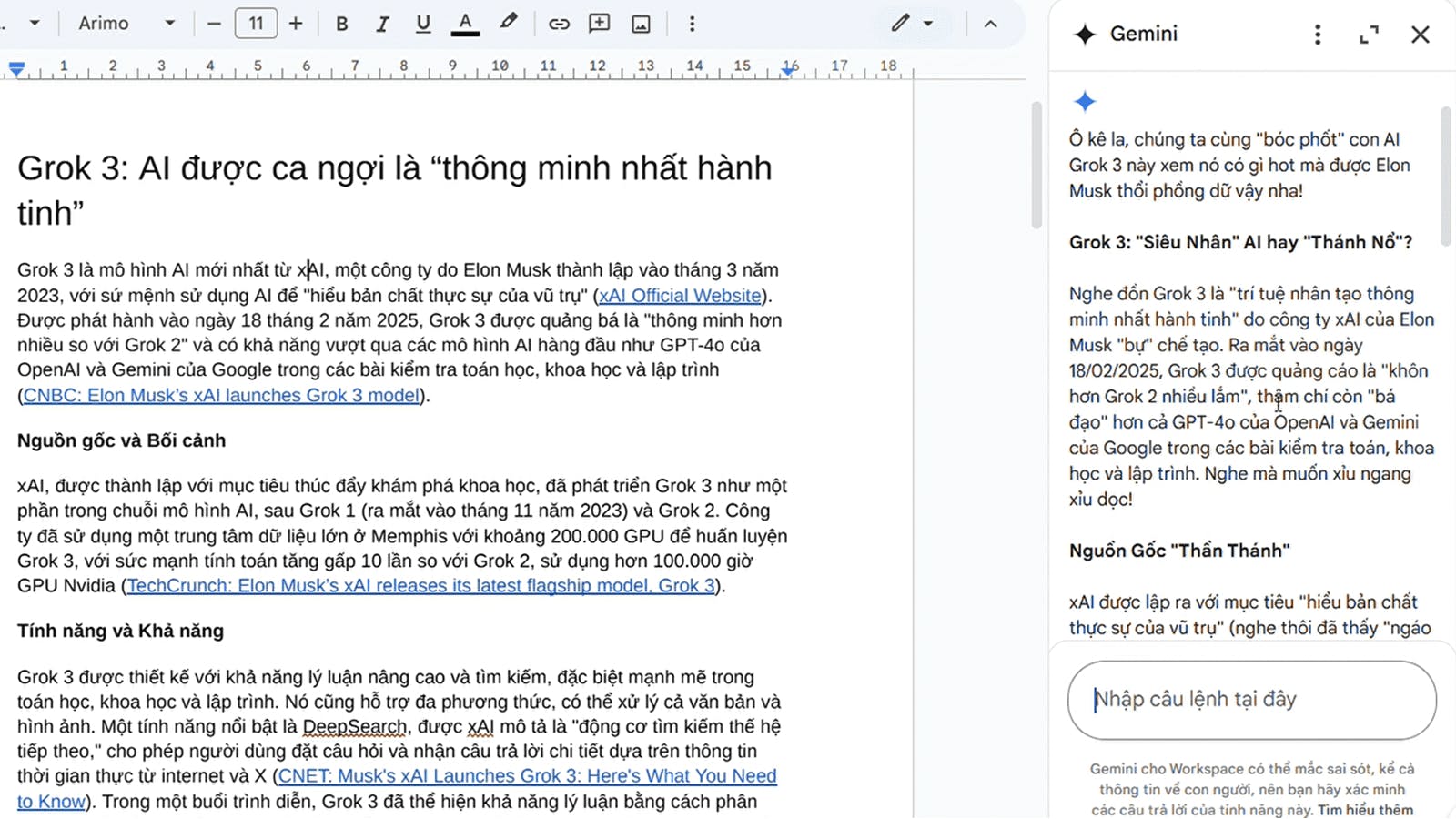Open the TechCrunch flagship model link
The image size is (1456, 819).
coord(420,585)
